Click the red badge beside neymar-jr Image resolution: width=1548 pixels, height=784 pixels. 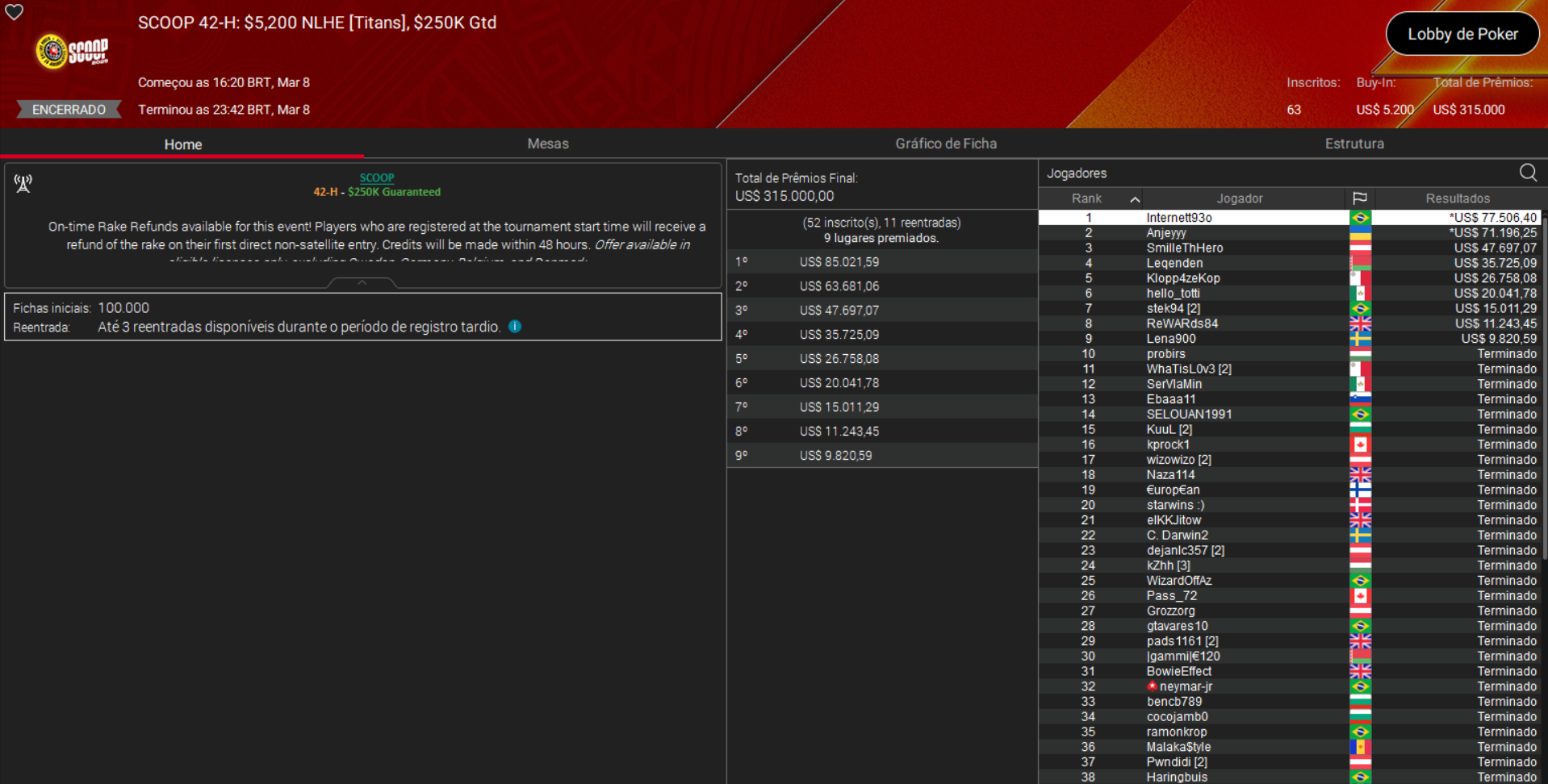pyautogui.click(x=1152, y=686)
